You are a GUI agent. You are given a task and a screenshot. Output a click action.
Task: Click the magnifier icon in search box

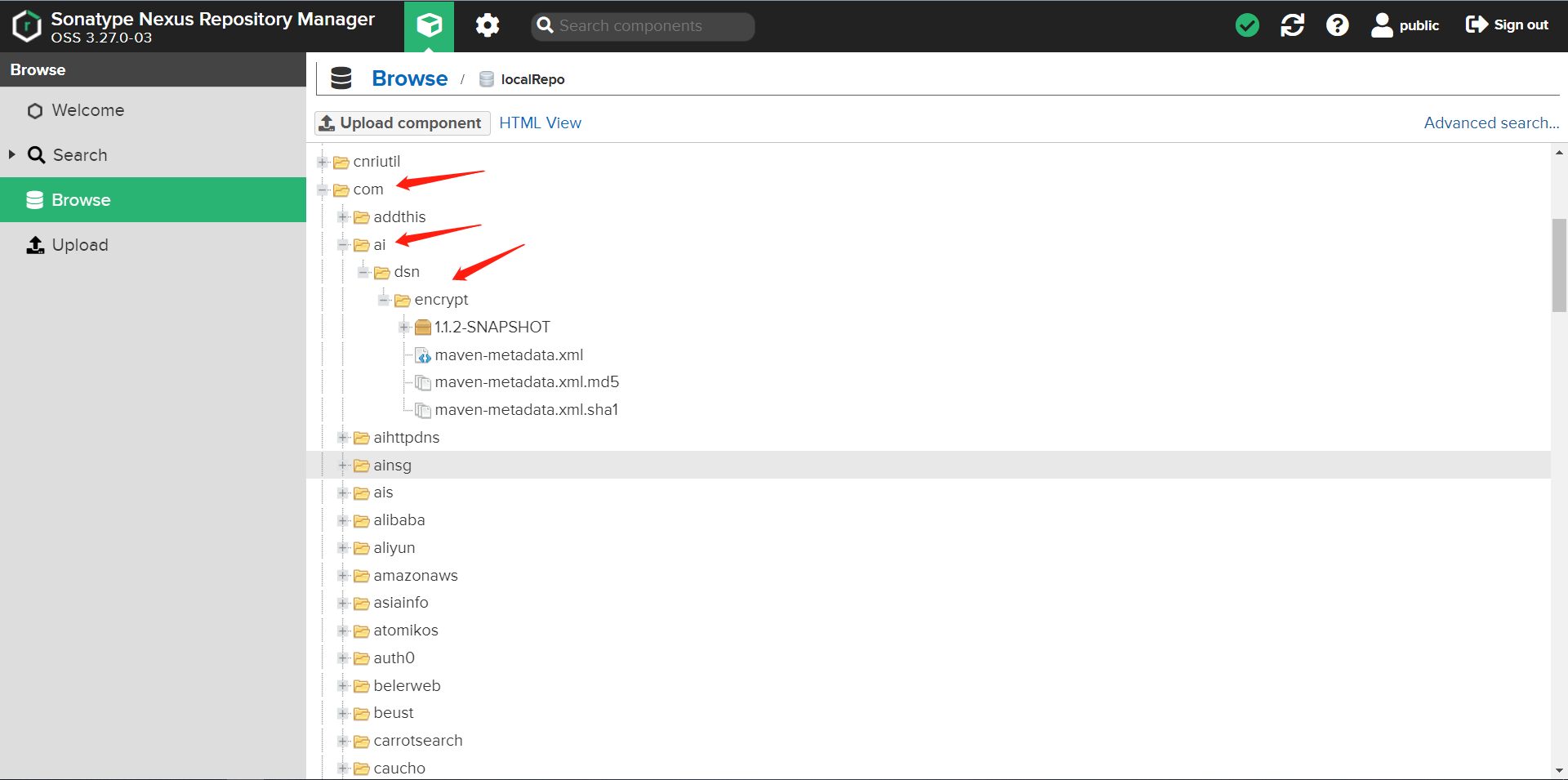(545, 25)
